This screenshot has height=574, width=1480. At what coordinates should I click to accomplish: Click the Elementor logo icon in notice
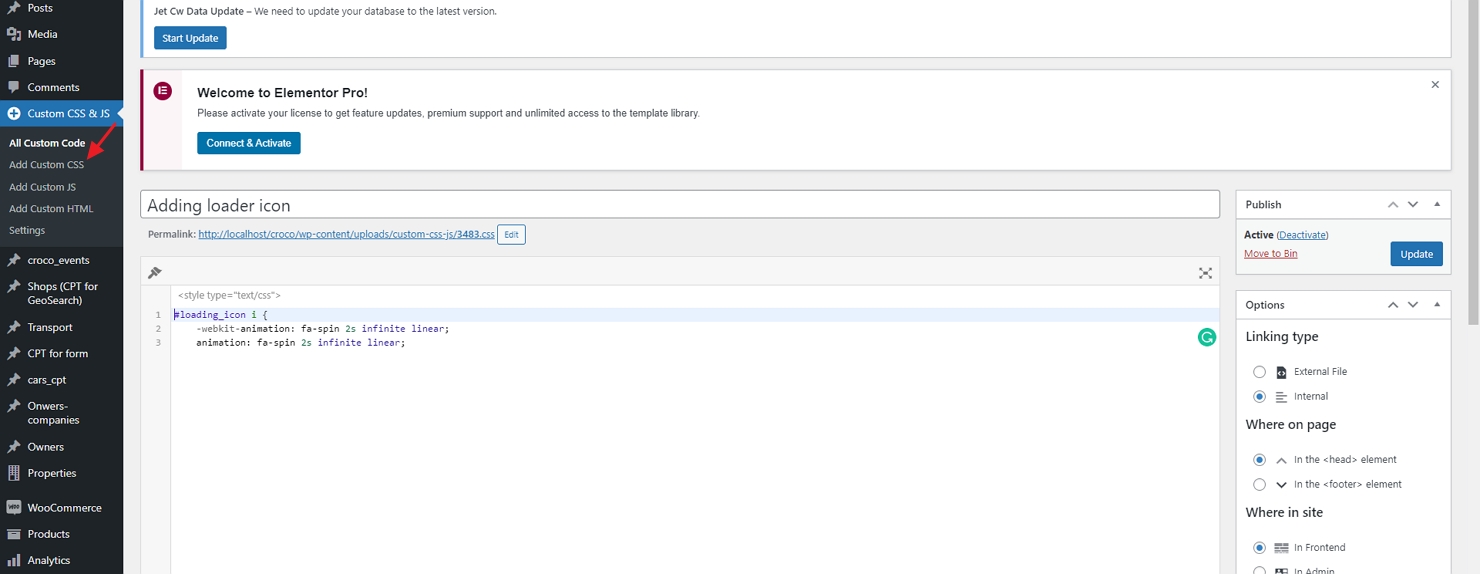[x=163, y=91]
